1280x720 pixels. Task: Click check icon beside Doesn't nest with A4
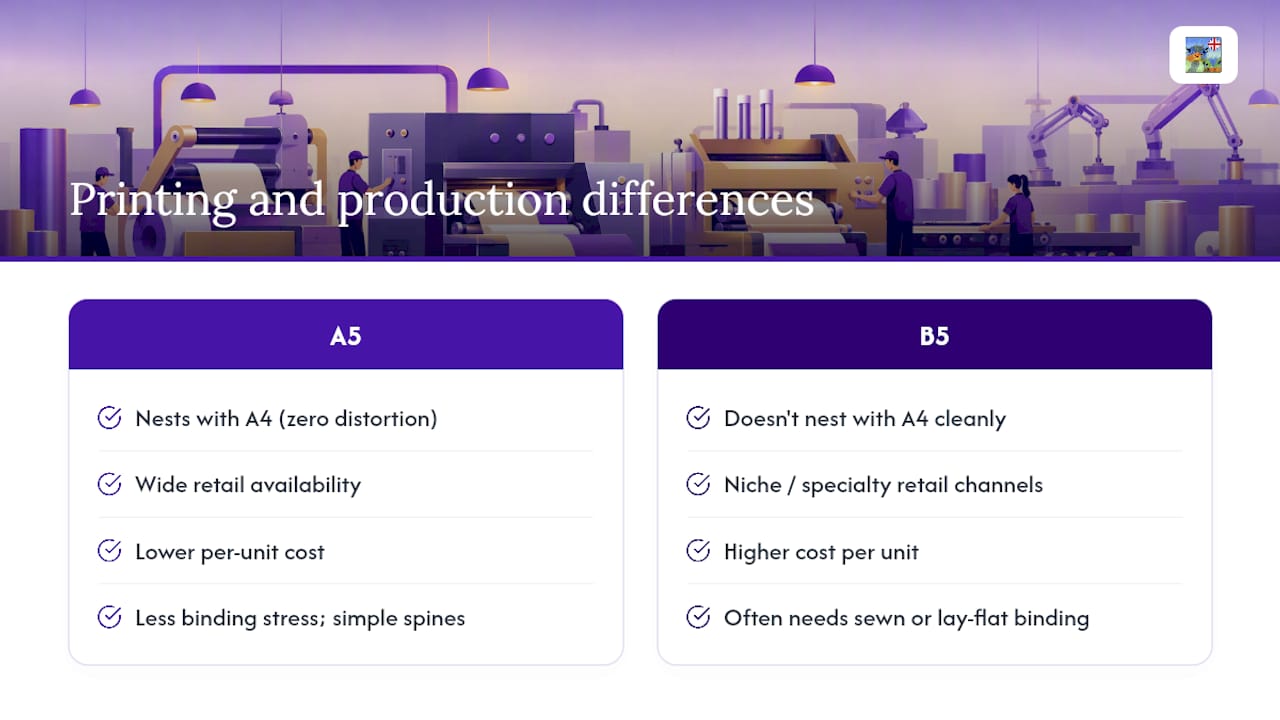coord(699,418)
